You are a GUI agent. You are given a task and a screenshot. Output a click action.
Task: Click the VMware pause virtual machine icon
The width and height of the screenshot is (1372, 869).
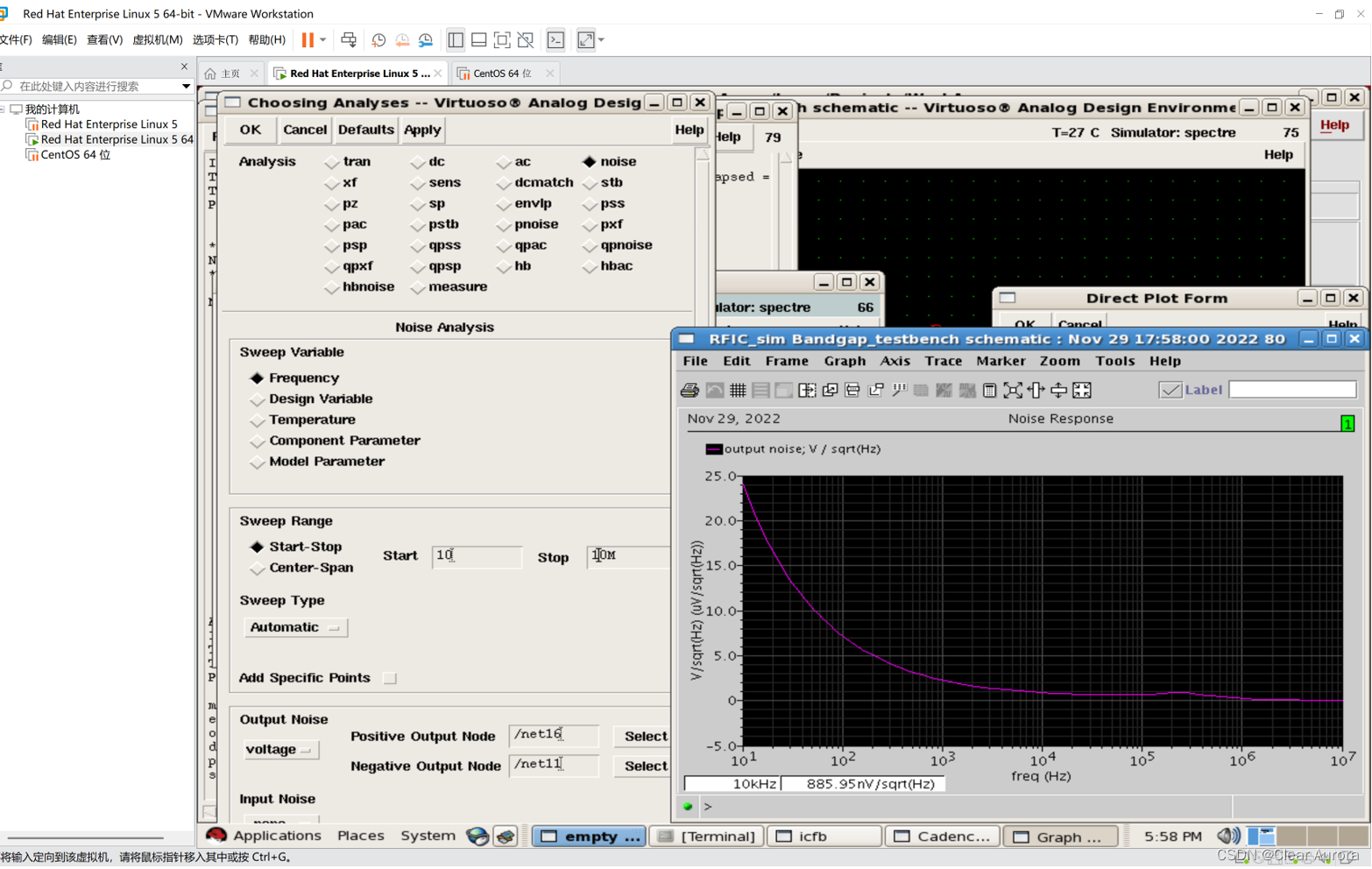308,39
